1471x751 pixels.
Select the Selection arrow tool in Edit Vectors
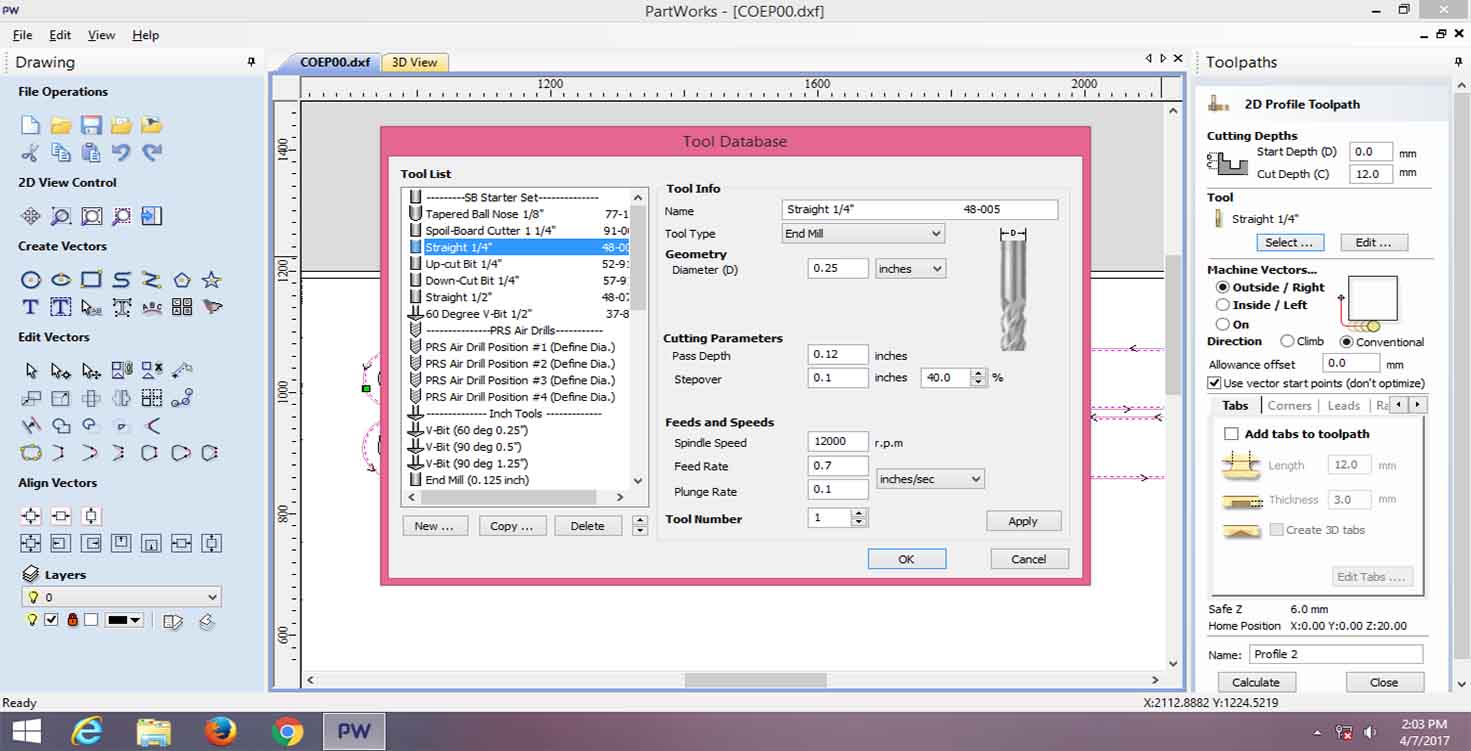pyautogui.click(x=31, y=371)
